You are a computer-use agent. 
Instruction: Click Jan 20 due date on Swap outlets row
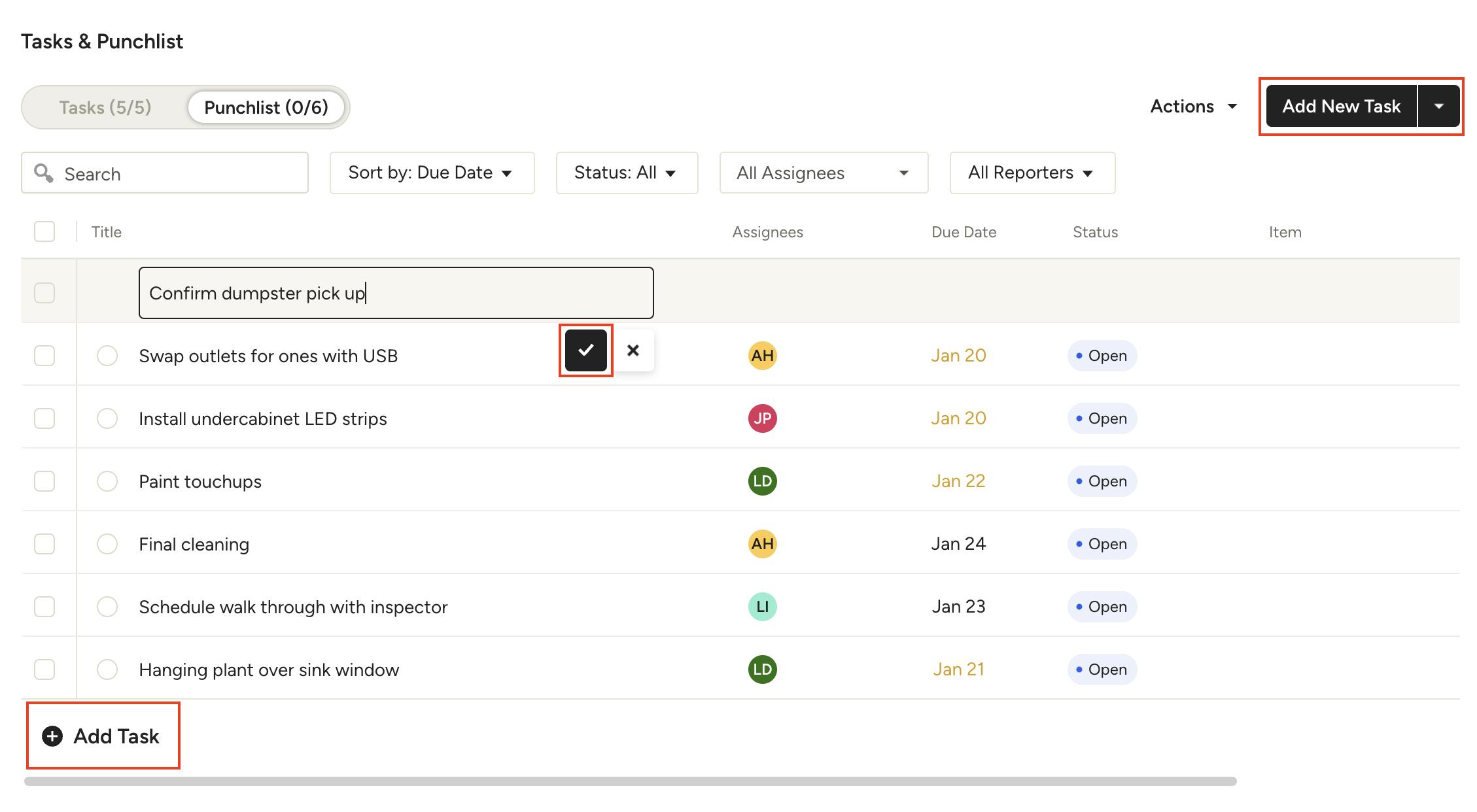pos(958,356)
